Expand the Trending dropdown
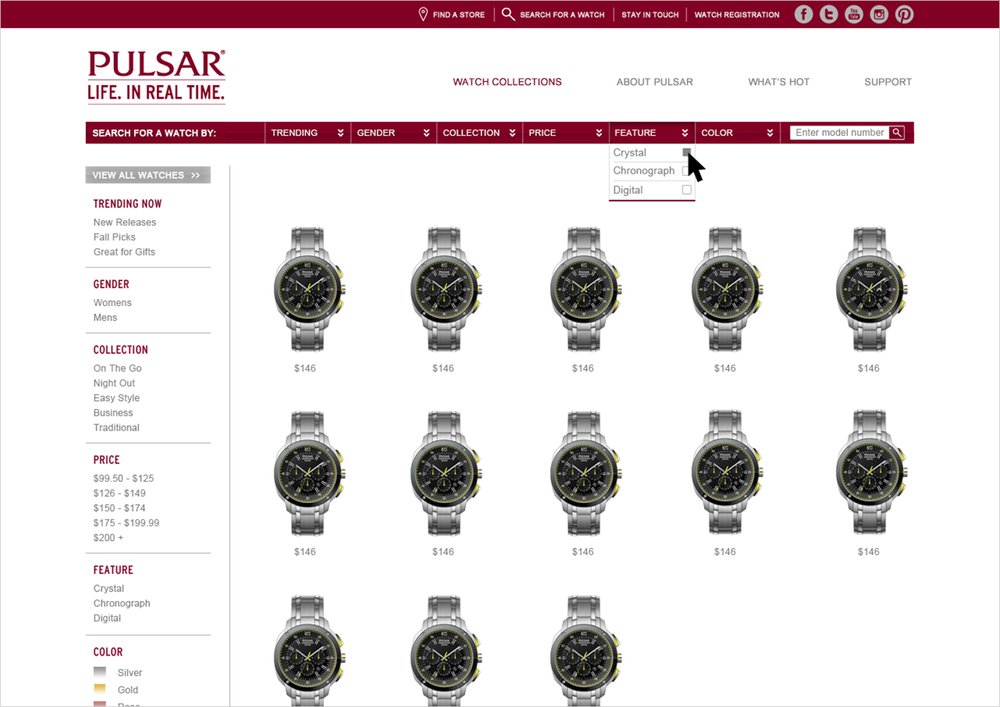This screenshot has width=1000, height=707. [307, 133]
